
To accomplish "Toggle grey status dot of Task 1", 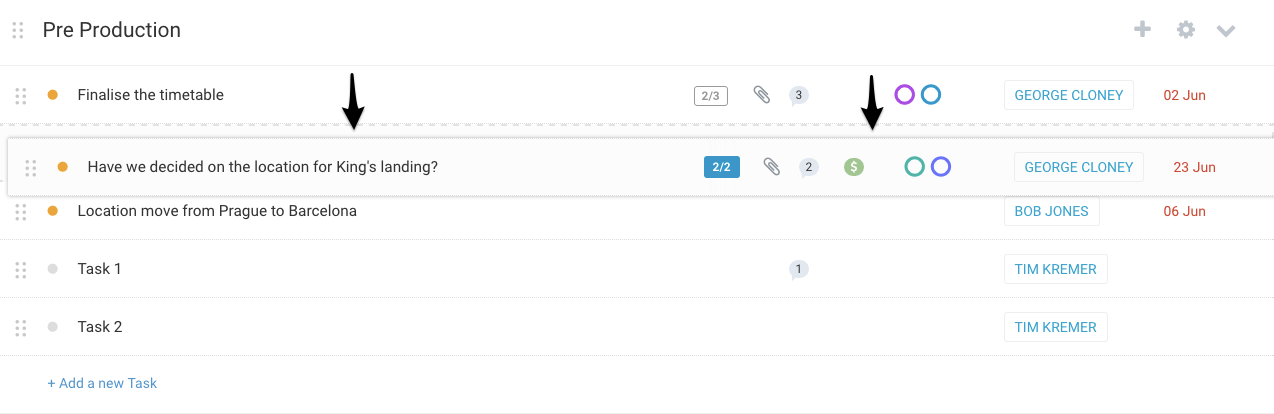I will 53,269.
